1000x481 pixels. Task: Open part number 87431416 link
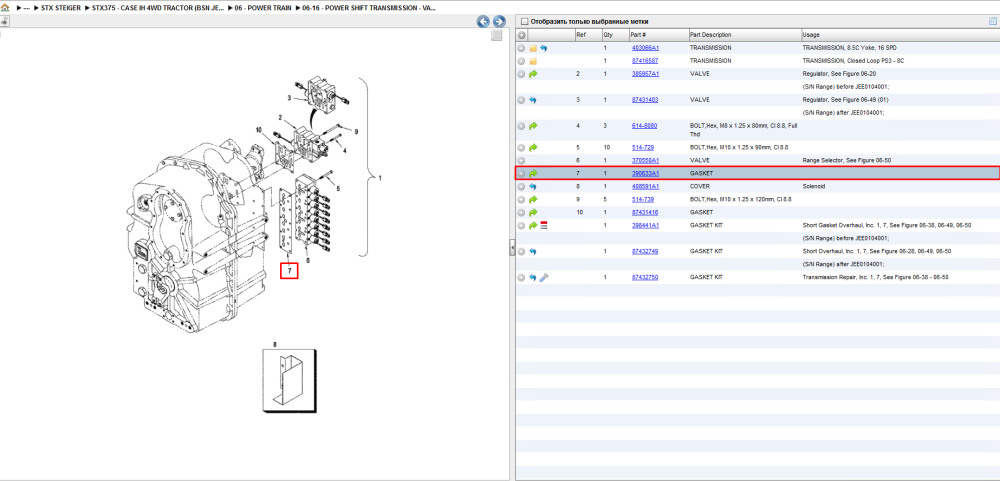click(x=645, y=212)
